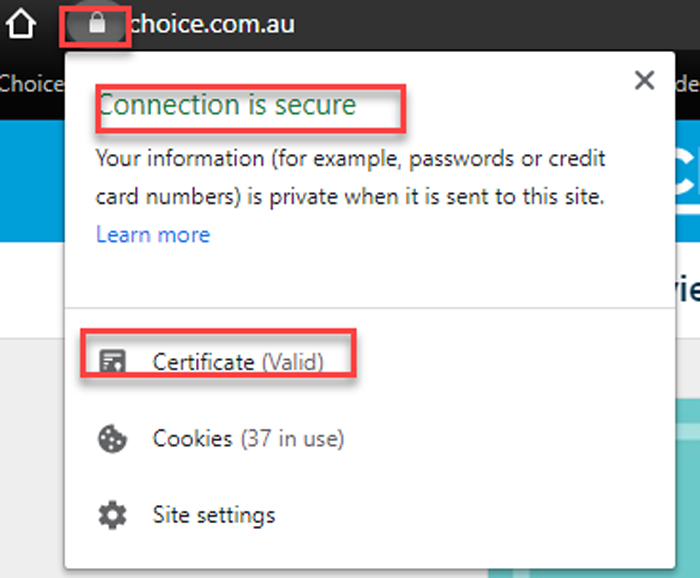Click the (Valid) status text beside Certificate

292,362
